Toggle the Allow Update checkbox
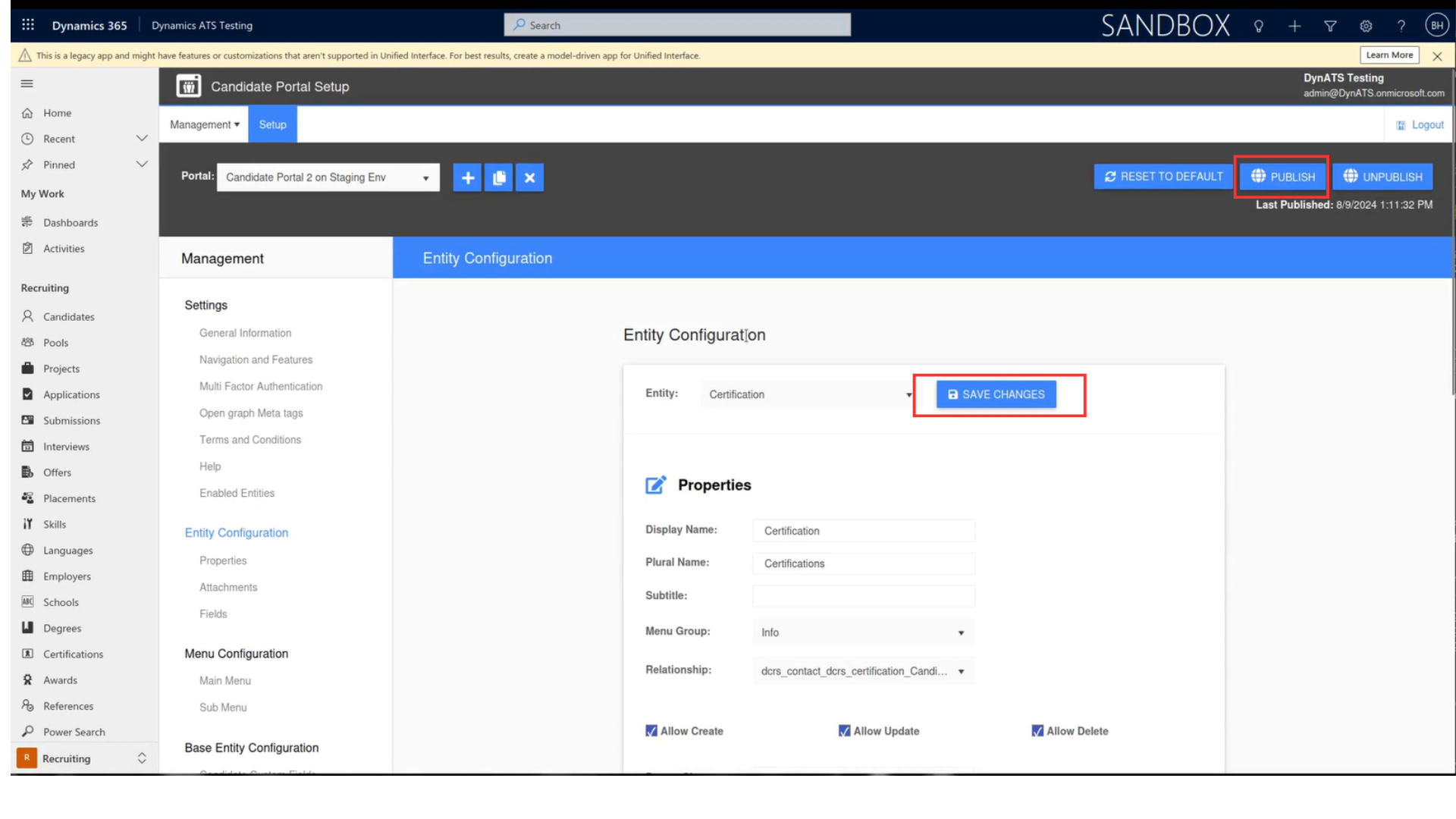Viewport: 1456px width, 819px height. point(844,731)
